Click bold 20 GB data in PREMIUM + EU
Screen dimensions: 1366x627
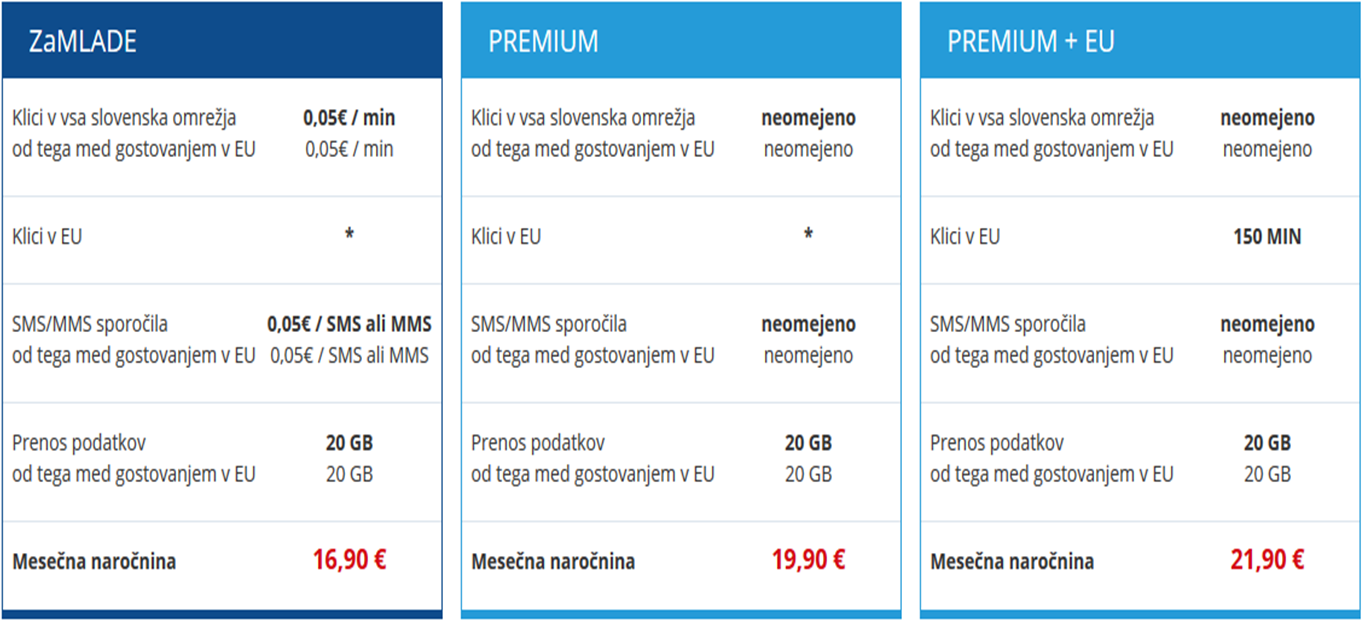[1267, 443]
